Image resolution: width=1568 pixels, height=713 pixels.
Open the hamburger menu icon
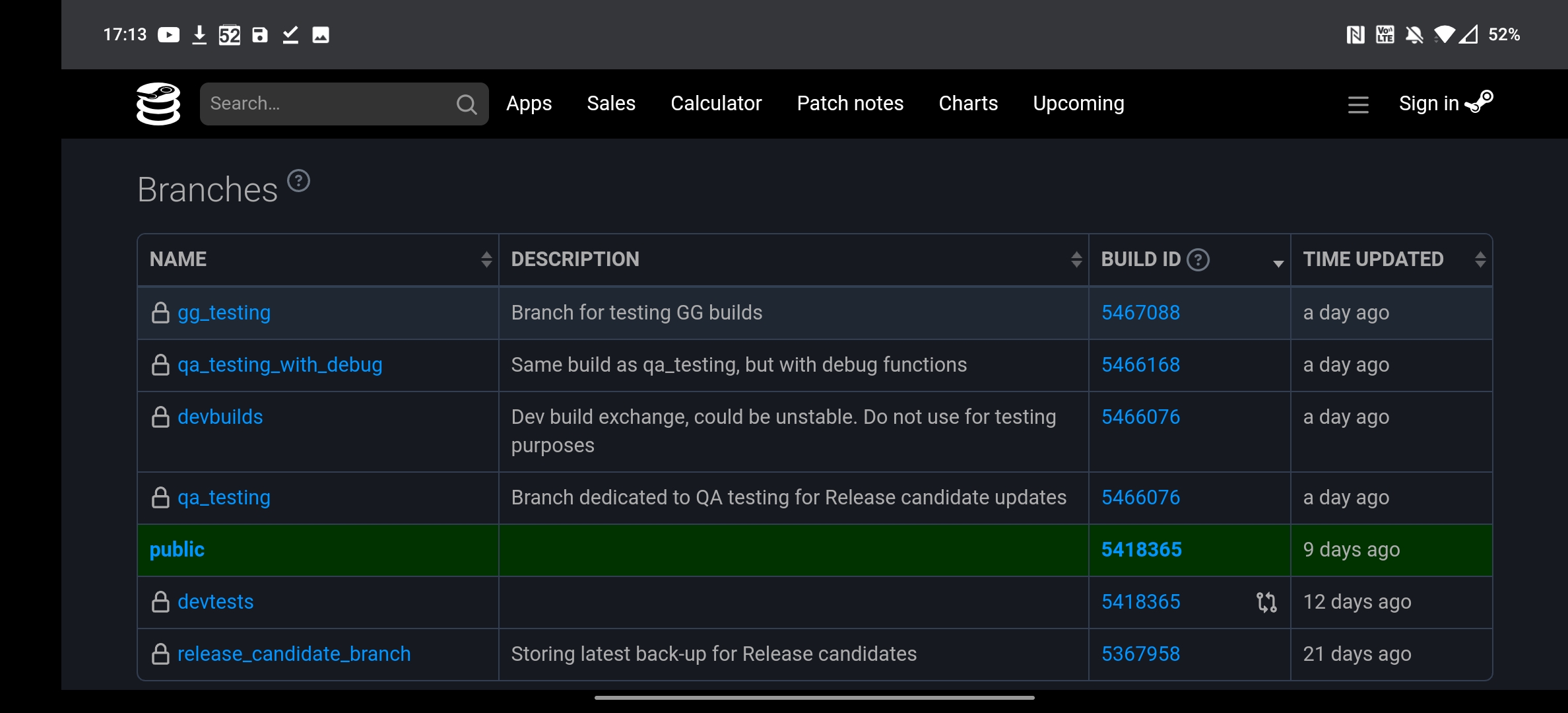click(x=1357, y=104)
